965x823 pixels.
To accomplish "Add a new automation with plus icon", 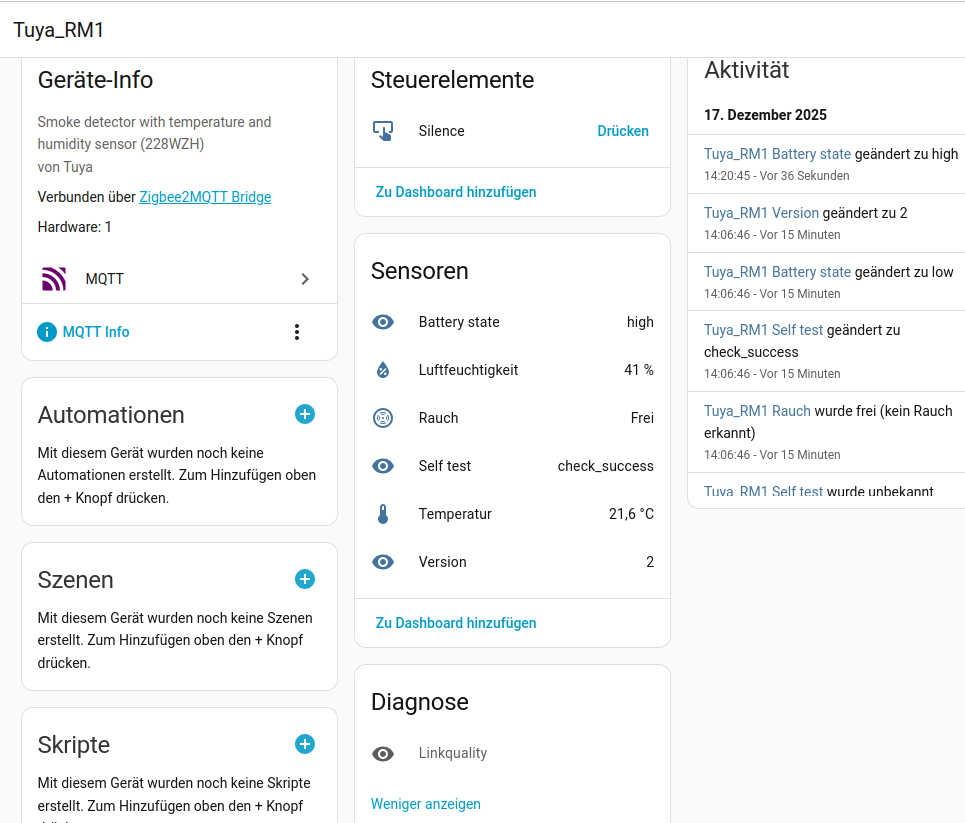I will coord(305,414).
